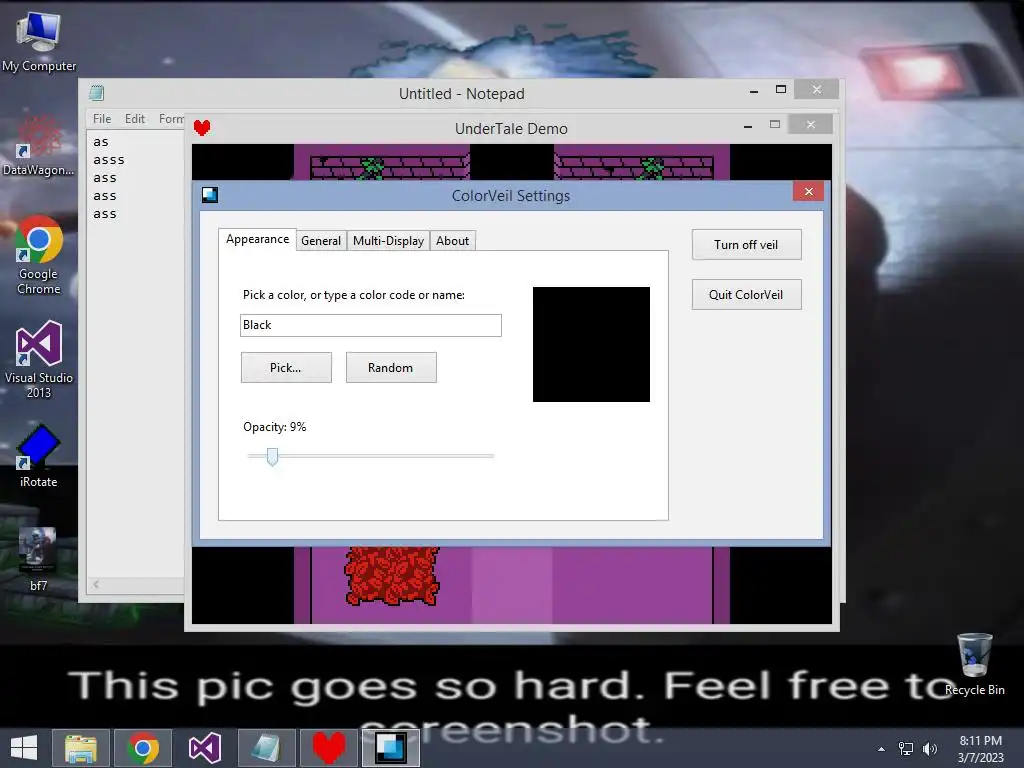Click the 'asss' line in Notepad
This screenshot has height=768, width=1024.
point(108,160)
